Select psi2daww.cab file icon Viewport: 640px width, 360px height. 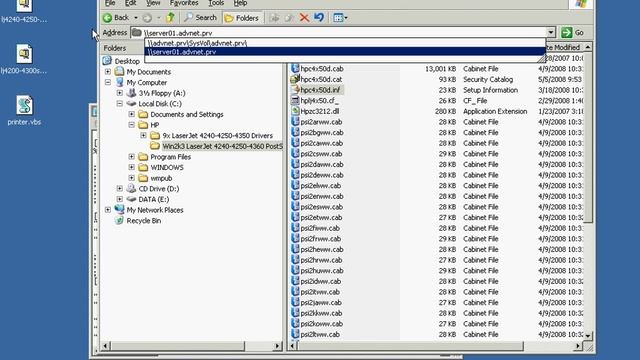(295, 164)
